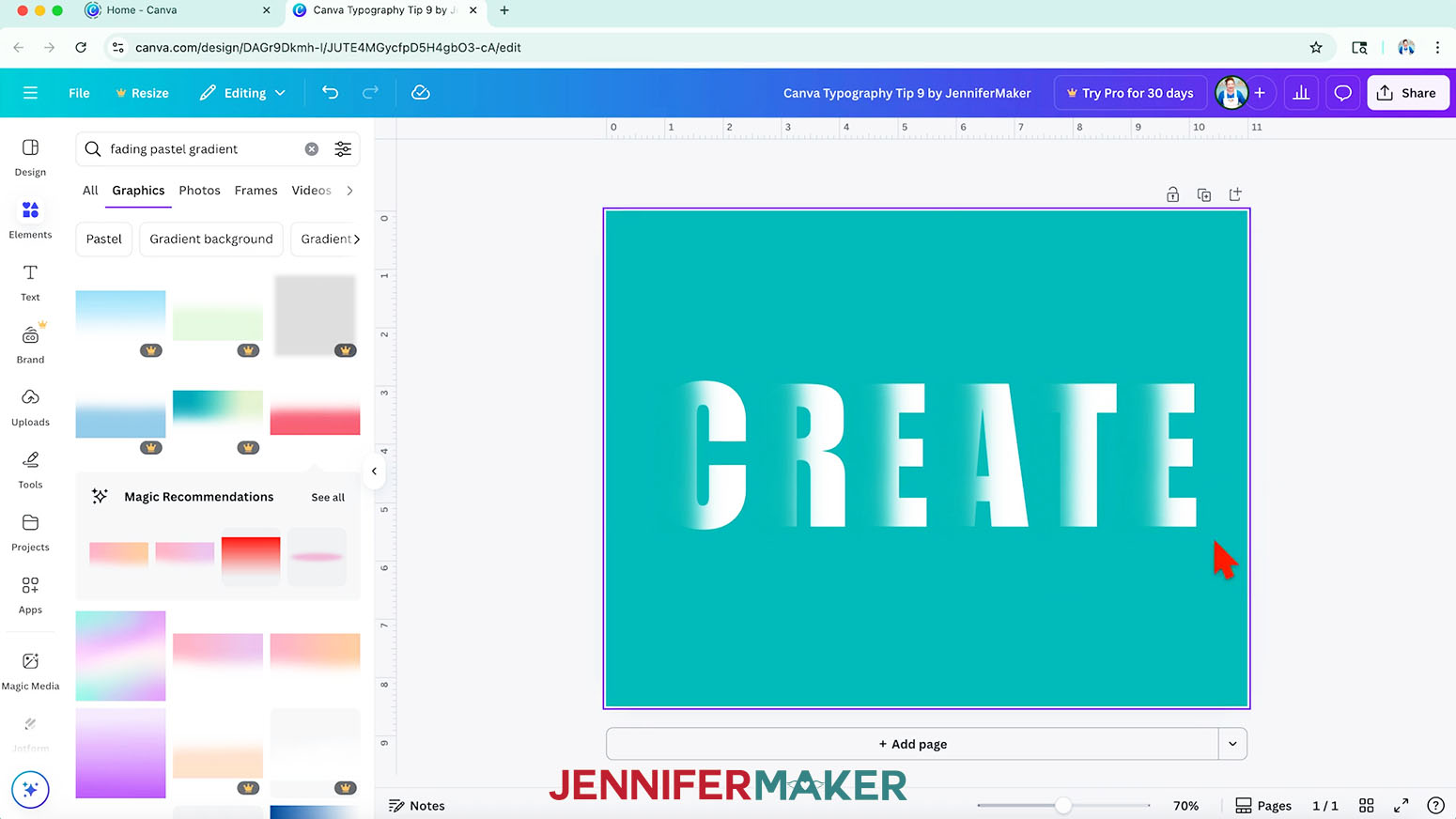Expand Add page dropdown arrow

[x=1232, y=744]
